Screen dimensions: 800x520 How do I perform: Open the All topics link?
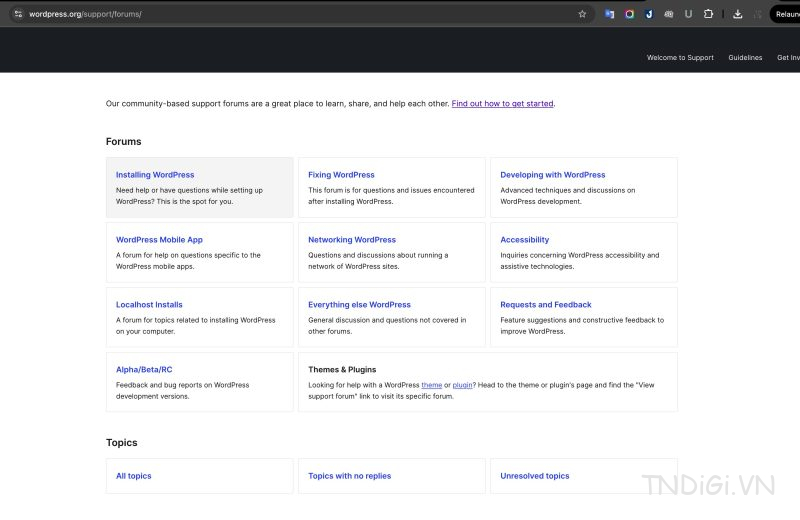(134, 476)
